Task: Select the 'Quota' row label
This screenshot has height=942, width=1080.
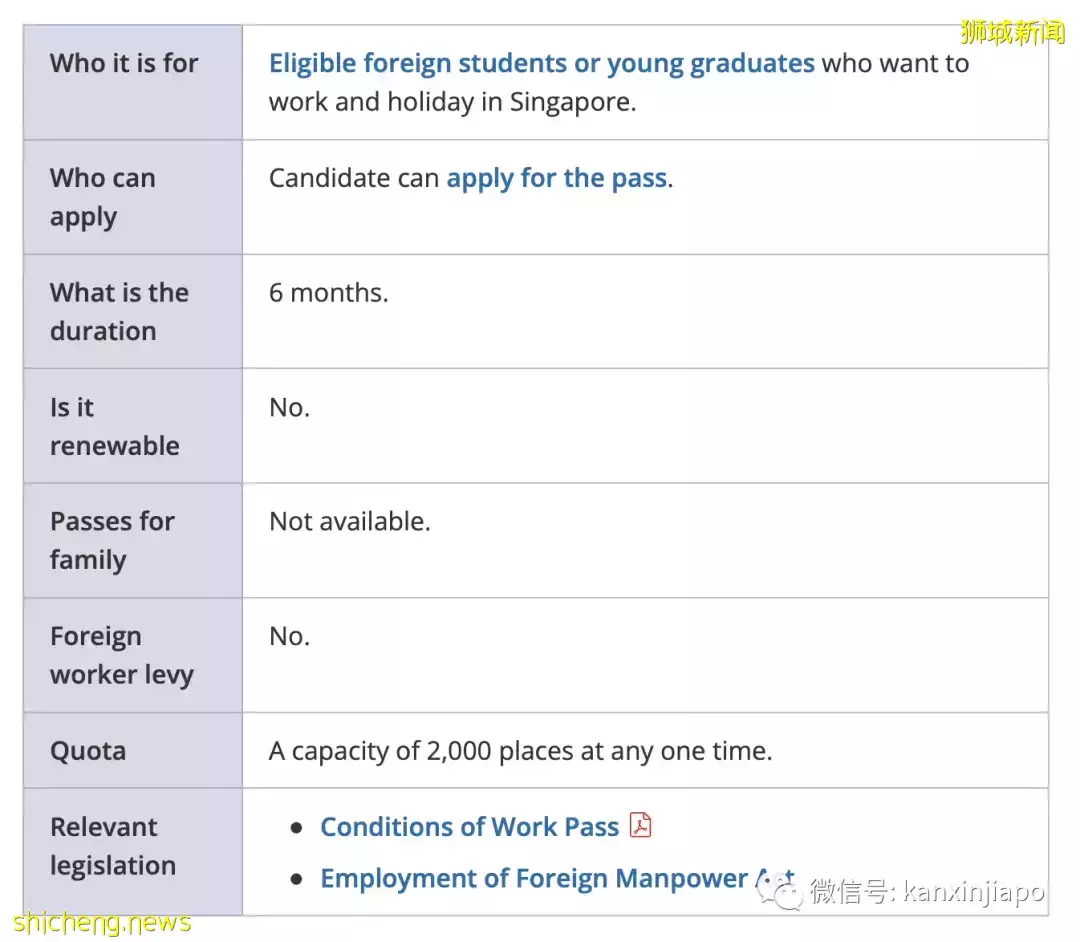Action: [x=88, y=751]
